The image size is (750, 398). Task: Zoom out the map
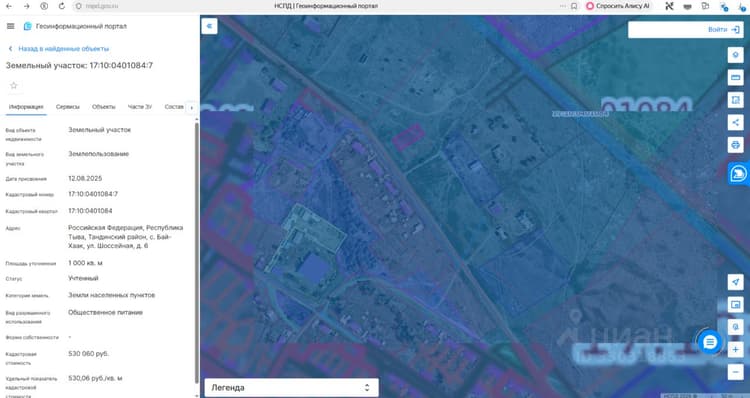pyautogui.click(x=736, y=372)
